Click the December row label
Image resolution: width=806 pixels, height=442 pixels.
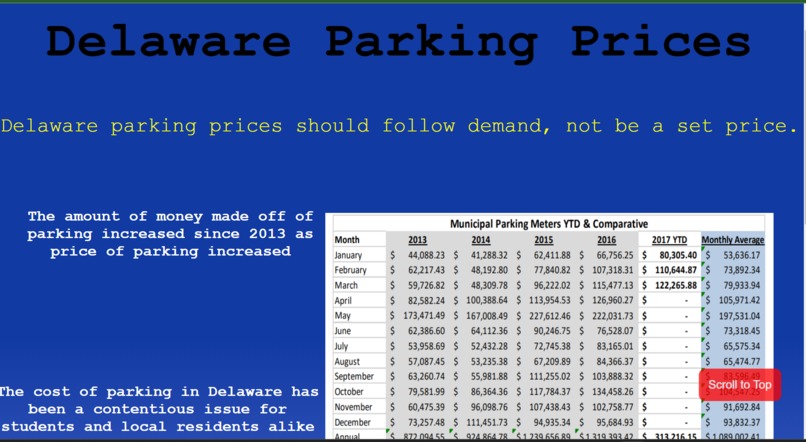(x=353, y=422)
